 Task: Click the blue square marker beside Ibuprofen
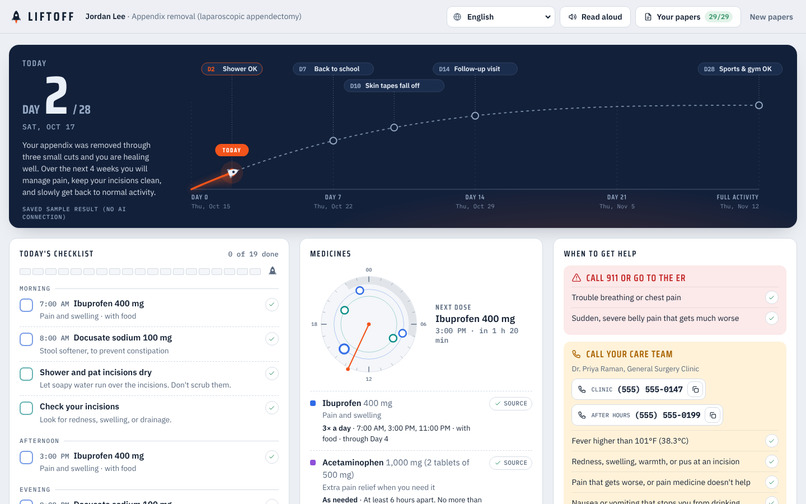click(313, 403)
